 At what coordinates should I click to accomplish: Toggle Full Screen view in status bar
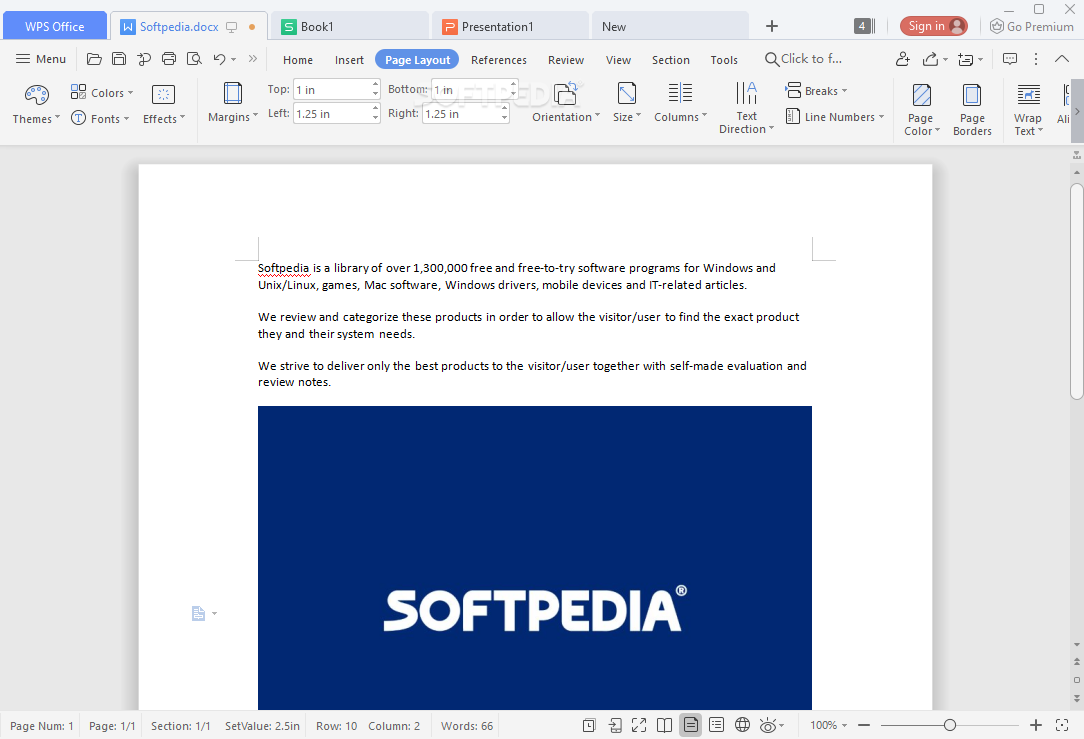639,724
